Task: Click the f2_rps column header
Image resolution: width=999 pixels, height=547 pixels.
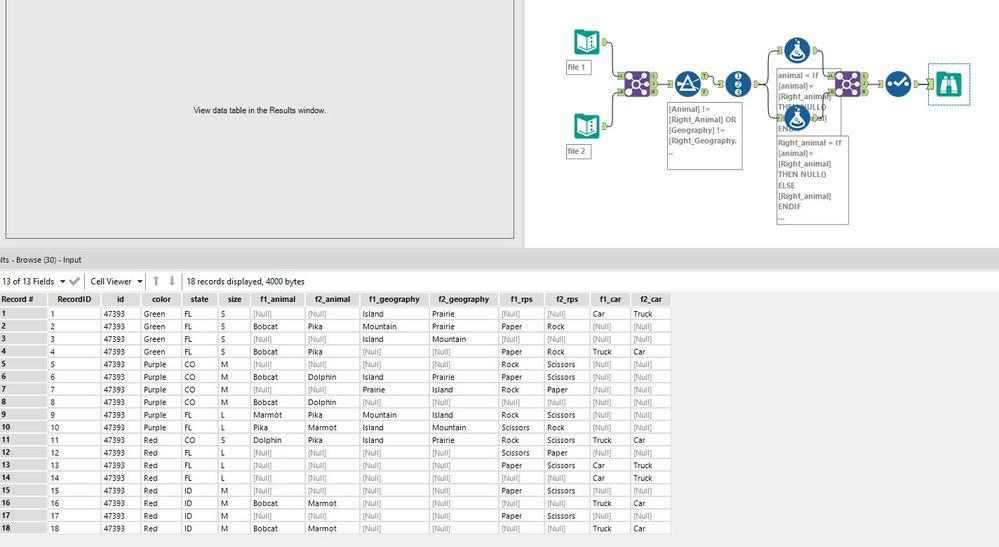Action: [x=567, y=299]
